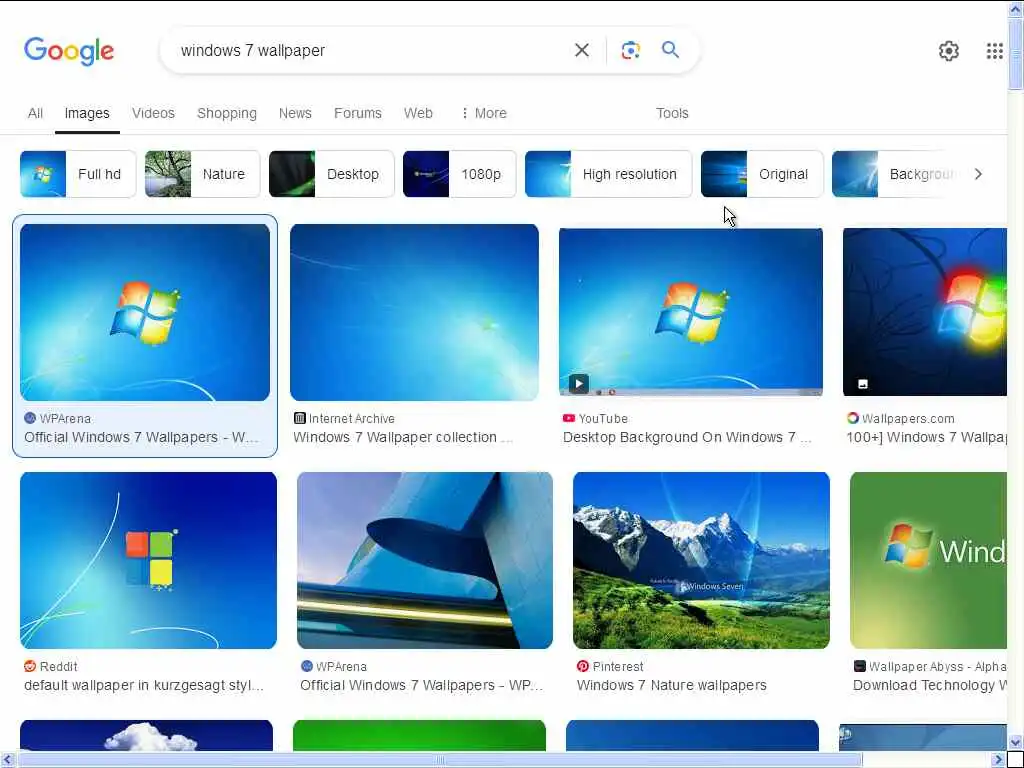Switch to the Forums tab
The width and height of the screenshot is (1024, 768).
coord(358,113)
